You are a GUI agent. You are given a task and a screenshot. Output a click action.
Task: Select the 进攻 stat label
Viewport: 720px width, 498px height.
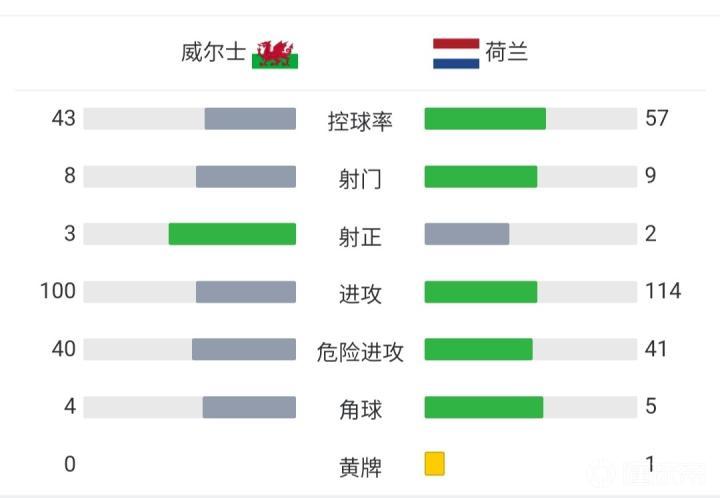pyautogui.click(x=360, y=294)
